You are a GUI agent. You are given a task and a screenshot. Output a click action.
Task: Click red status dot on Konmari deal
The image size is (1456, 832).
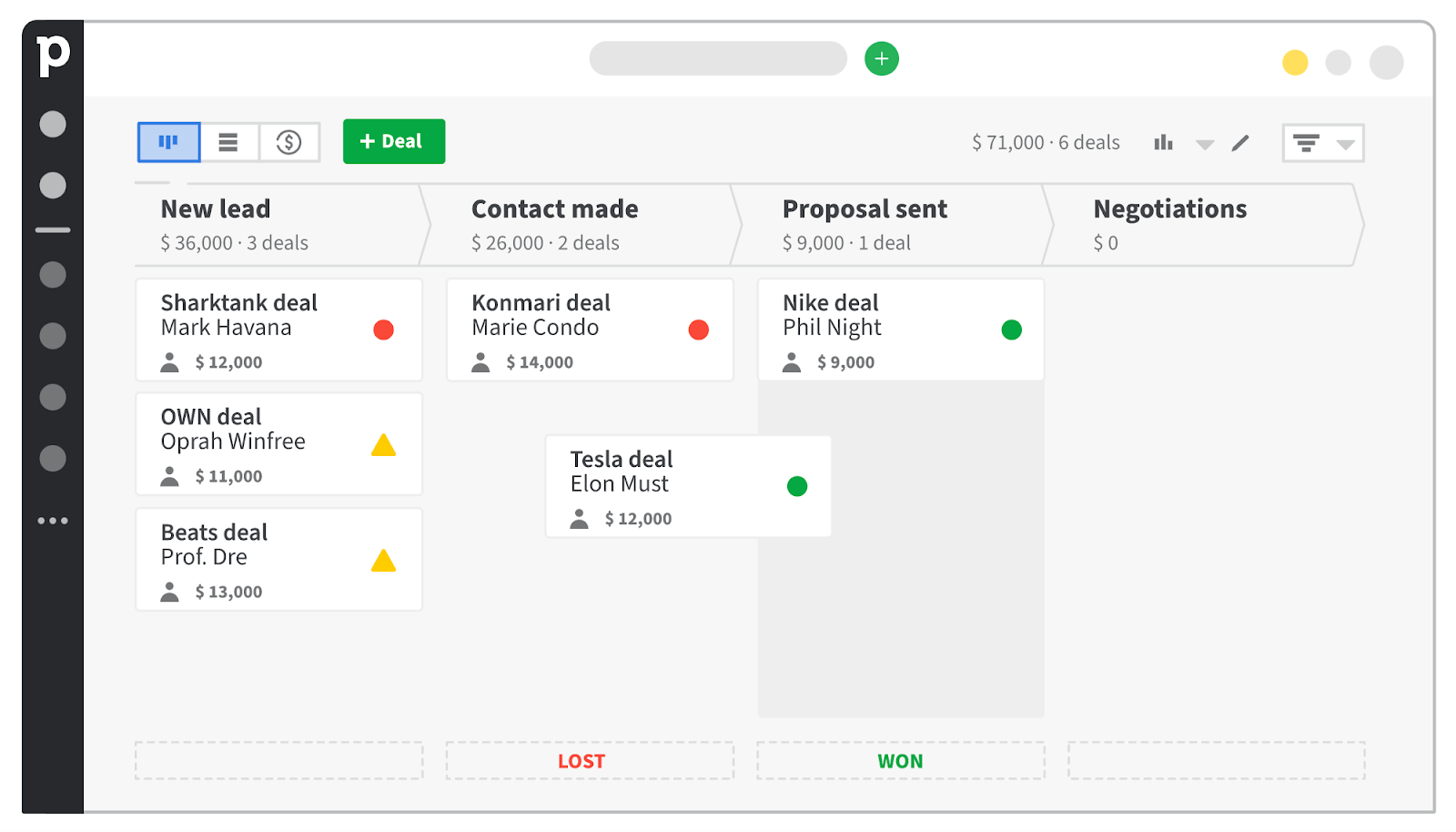pos(698,330)
